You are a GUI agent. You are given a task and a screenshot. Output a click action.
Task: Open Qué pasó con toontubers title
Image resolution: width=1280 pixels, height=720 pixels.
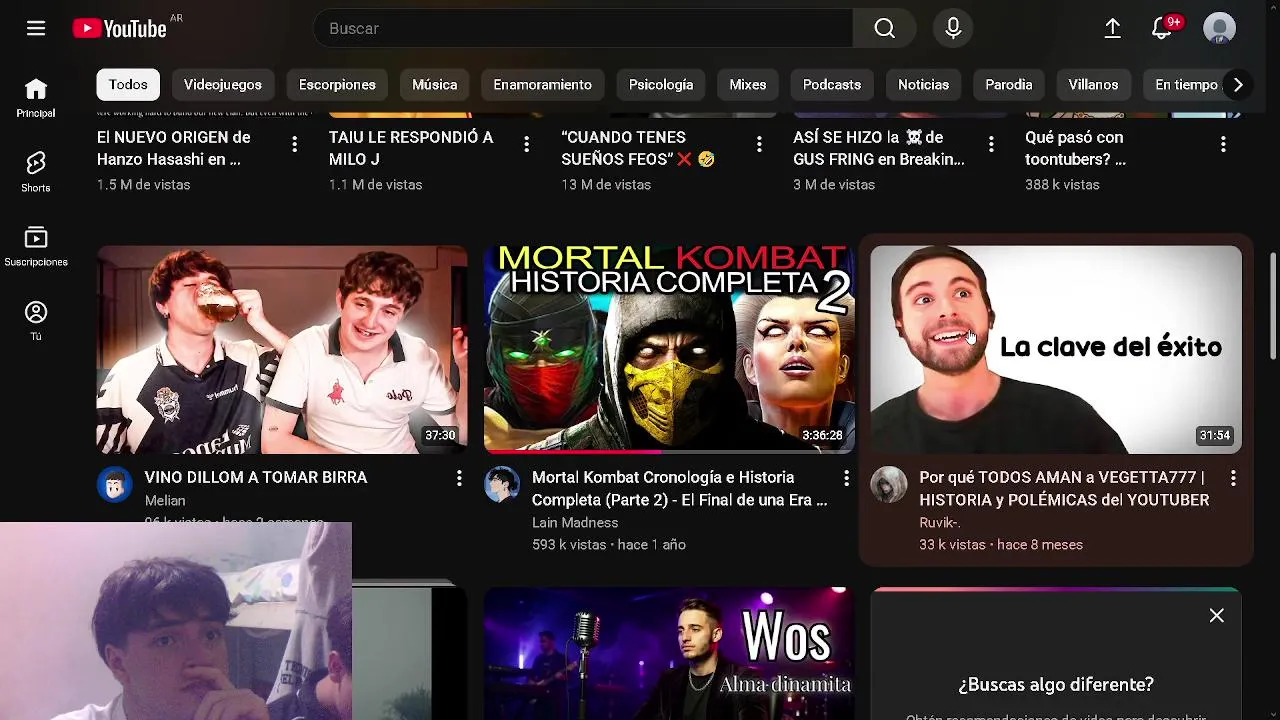coord(1075,148)
